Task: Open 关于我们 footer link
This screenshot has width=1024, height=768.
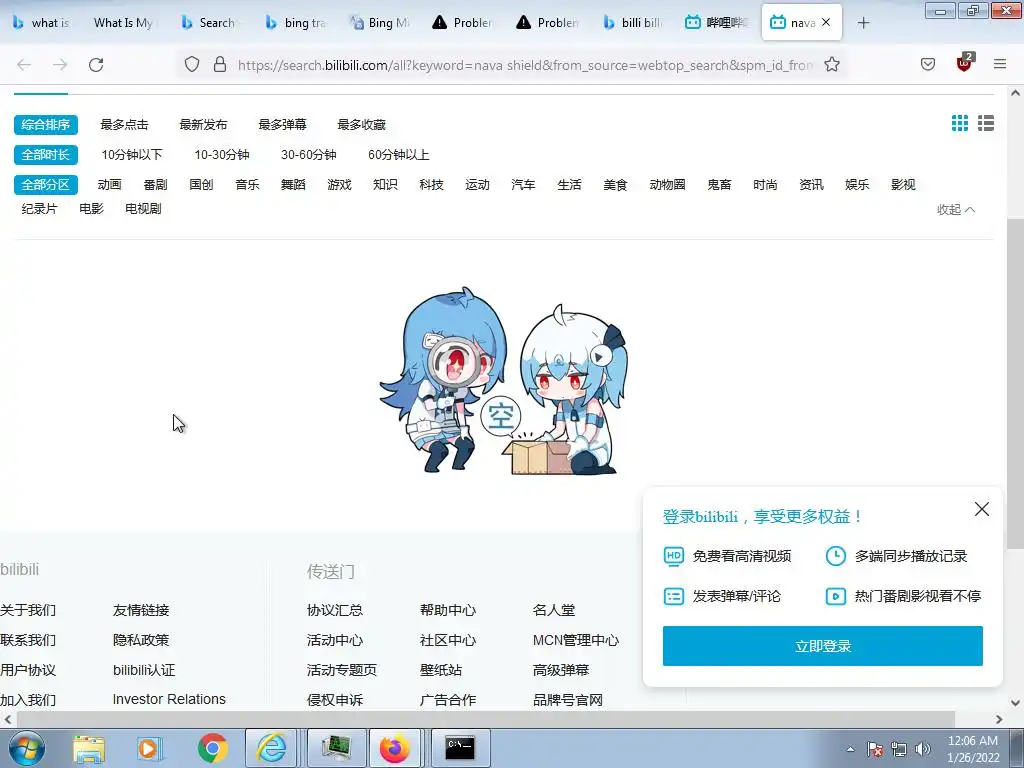Action: [x=28, y=610]
